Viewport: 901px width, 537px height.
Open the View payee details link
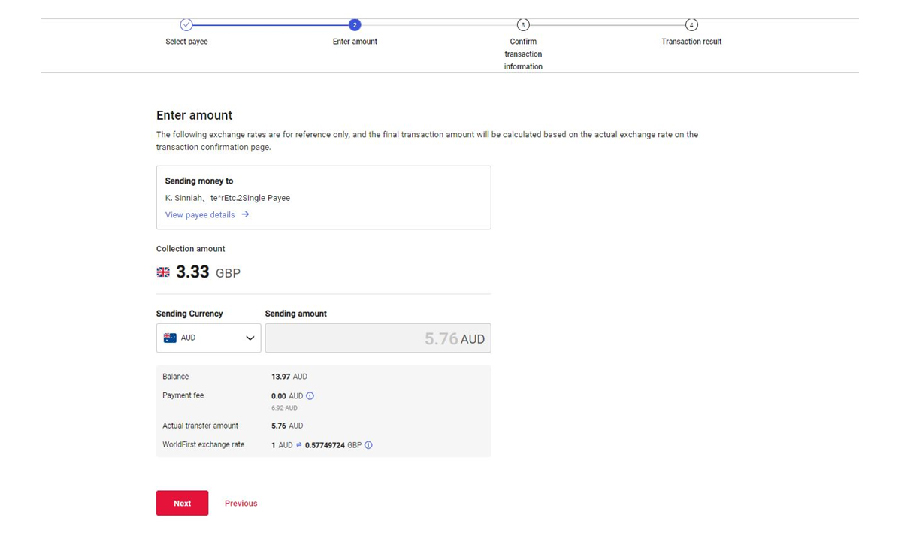(x=200, y=214)
